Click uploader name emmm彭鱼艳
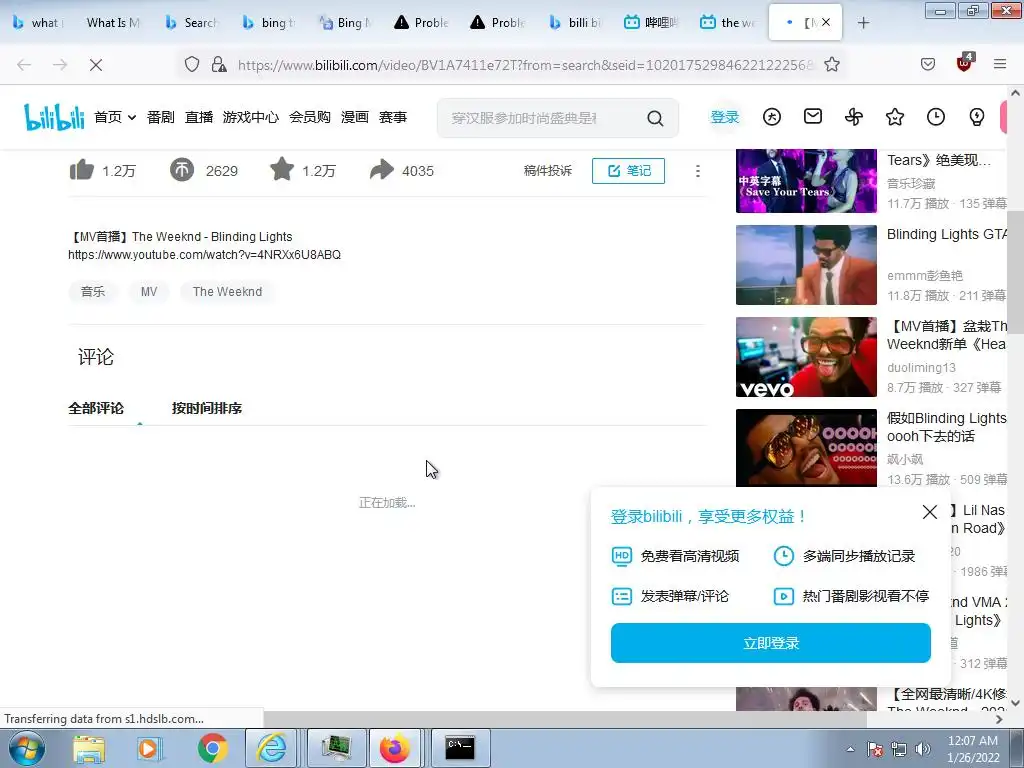Viewport: 1024px width, 768px height. click(x=925, y=276)
